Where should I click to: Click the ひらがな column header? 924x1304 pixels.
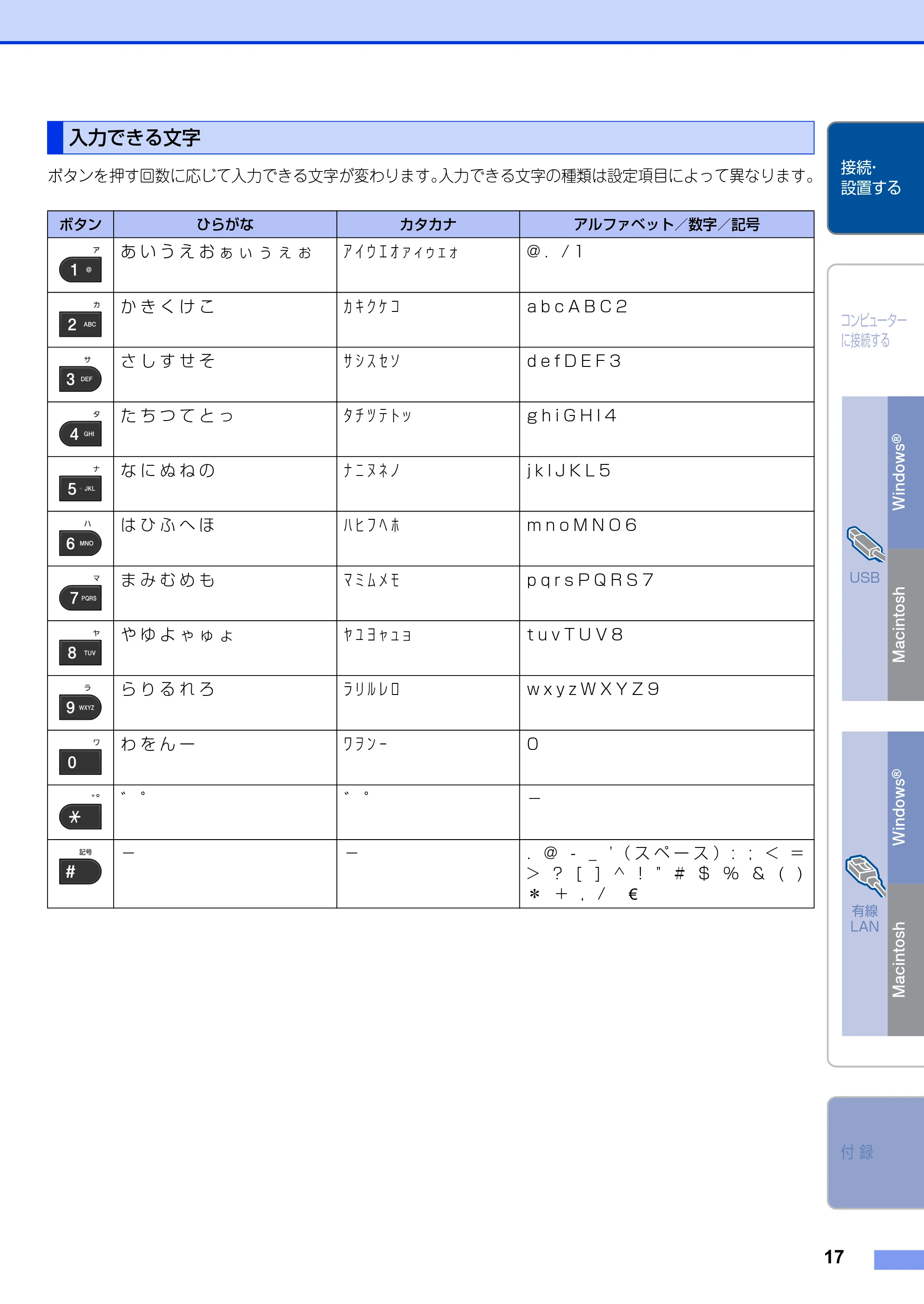[225, 224]
